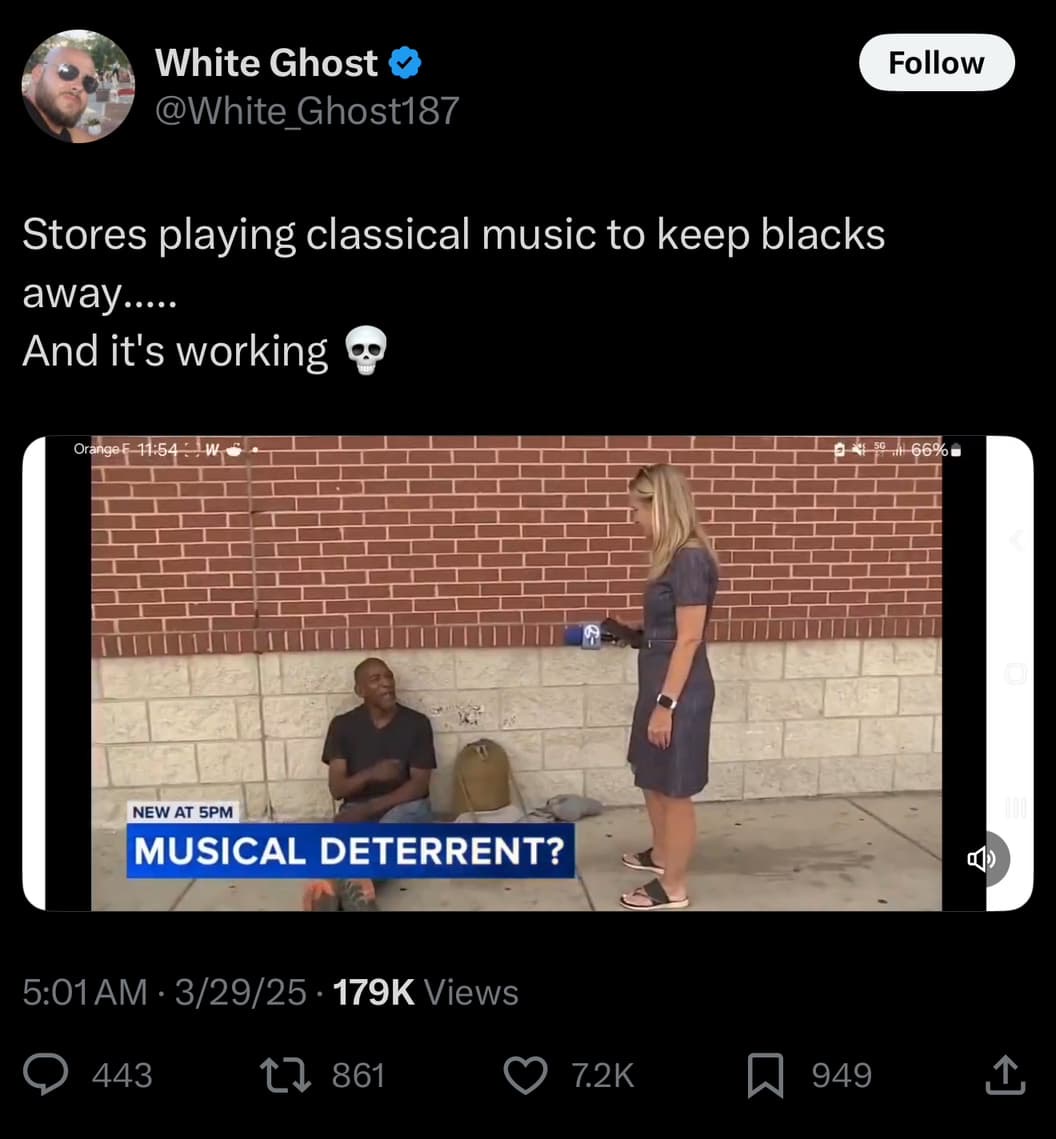Mute video using speaker icon

click(983, 859)
